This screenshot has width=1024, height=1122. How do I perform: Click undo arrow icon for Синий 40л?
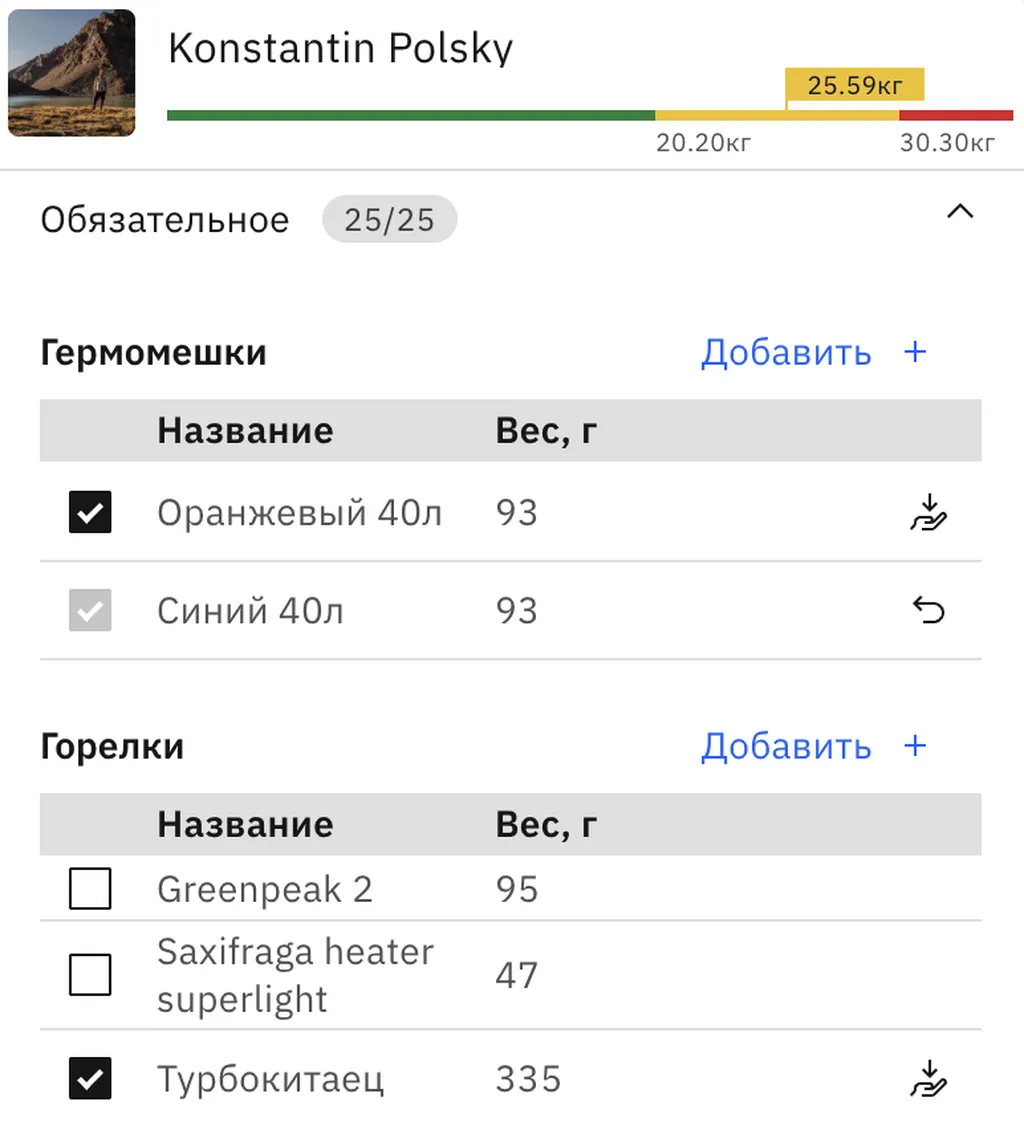click(929, 611)
